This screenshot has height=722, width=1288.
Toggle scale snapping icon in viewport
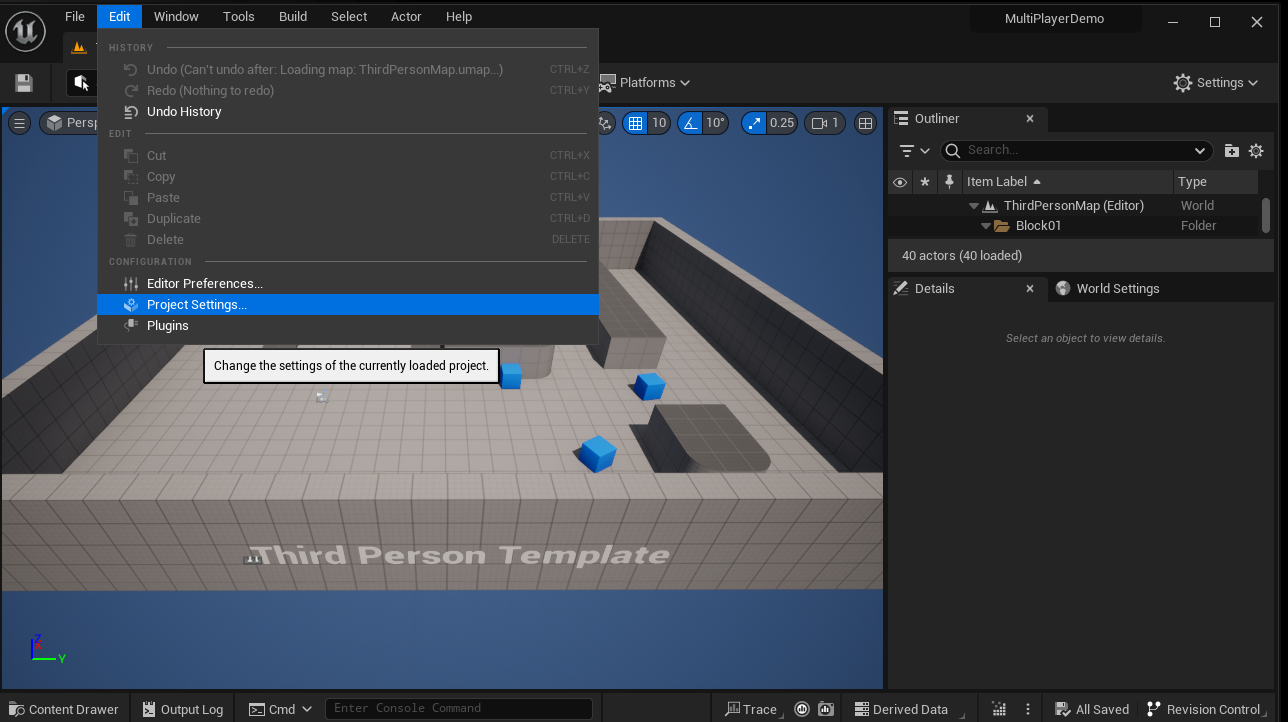(x=754, y=123)
